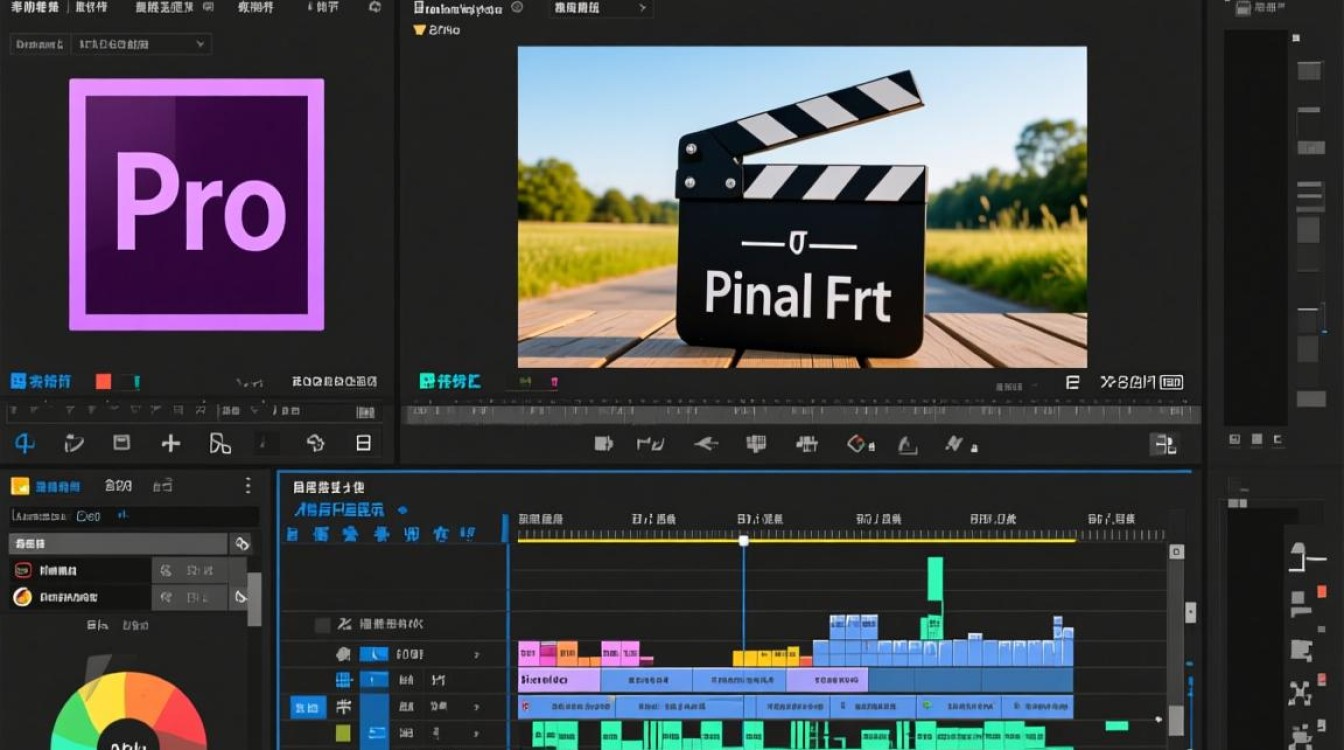The height and width of the screenshot is (750, 1344).
Task: Click the blue source panel tab under the Pro logo
Action: (41, 381)
